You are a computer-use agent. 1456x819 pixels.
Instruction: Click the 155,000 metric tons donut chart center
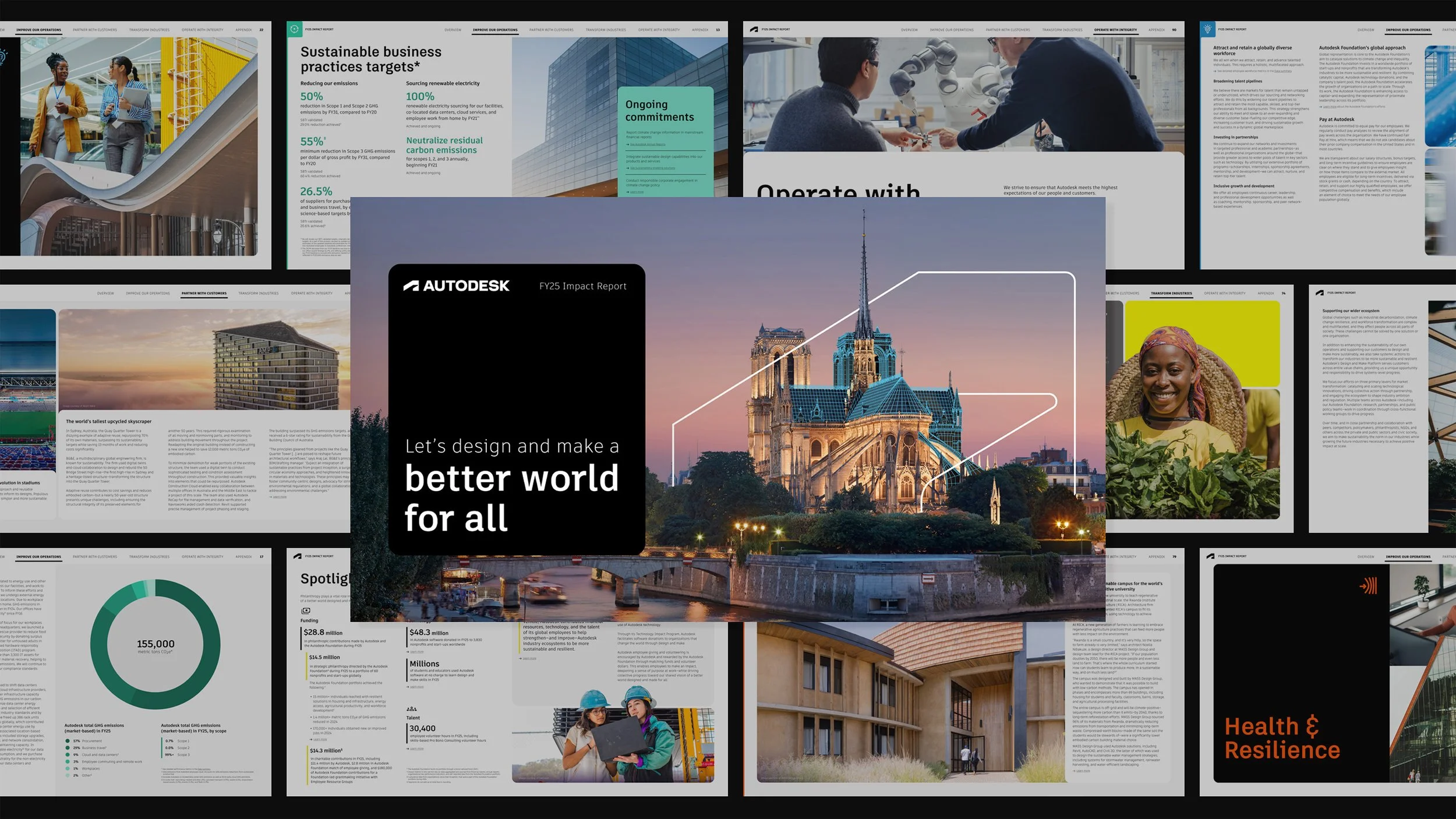click(x=156, y=645)
